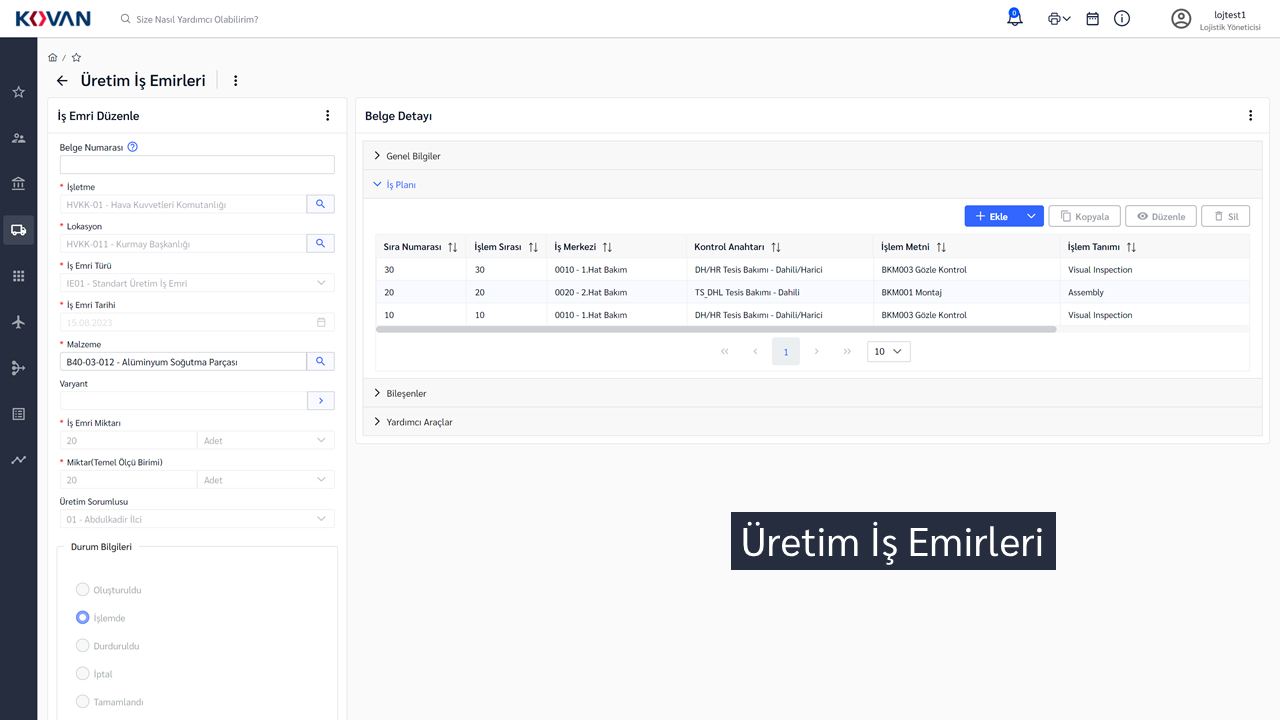This screenshot has height=720, width=1280.
Task: Click the horizontal scrollbar under the table
Action: coord(716,328)
